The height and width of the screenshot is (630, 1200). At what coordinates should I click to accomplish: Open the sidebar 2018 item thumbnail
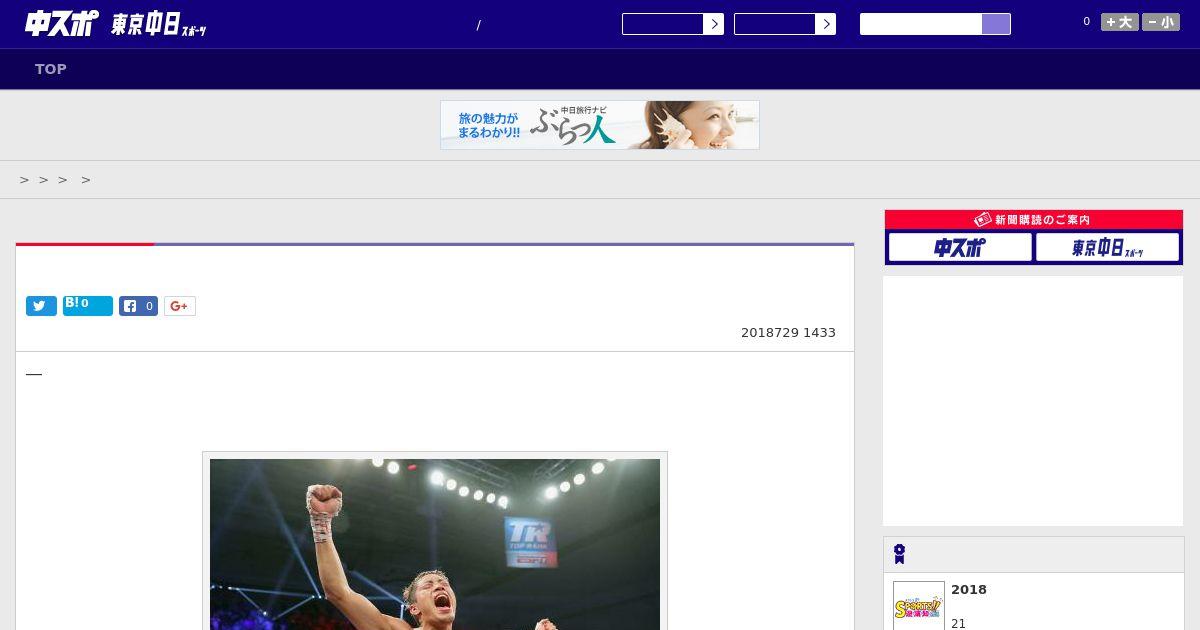(919, 606)
